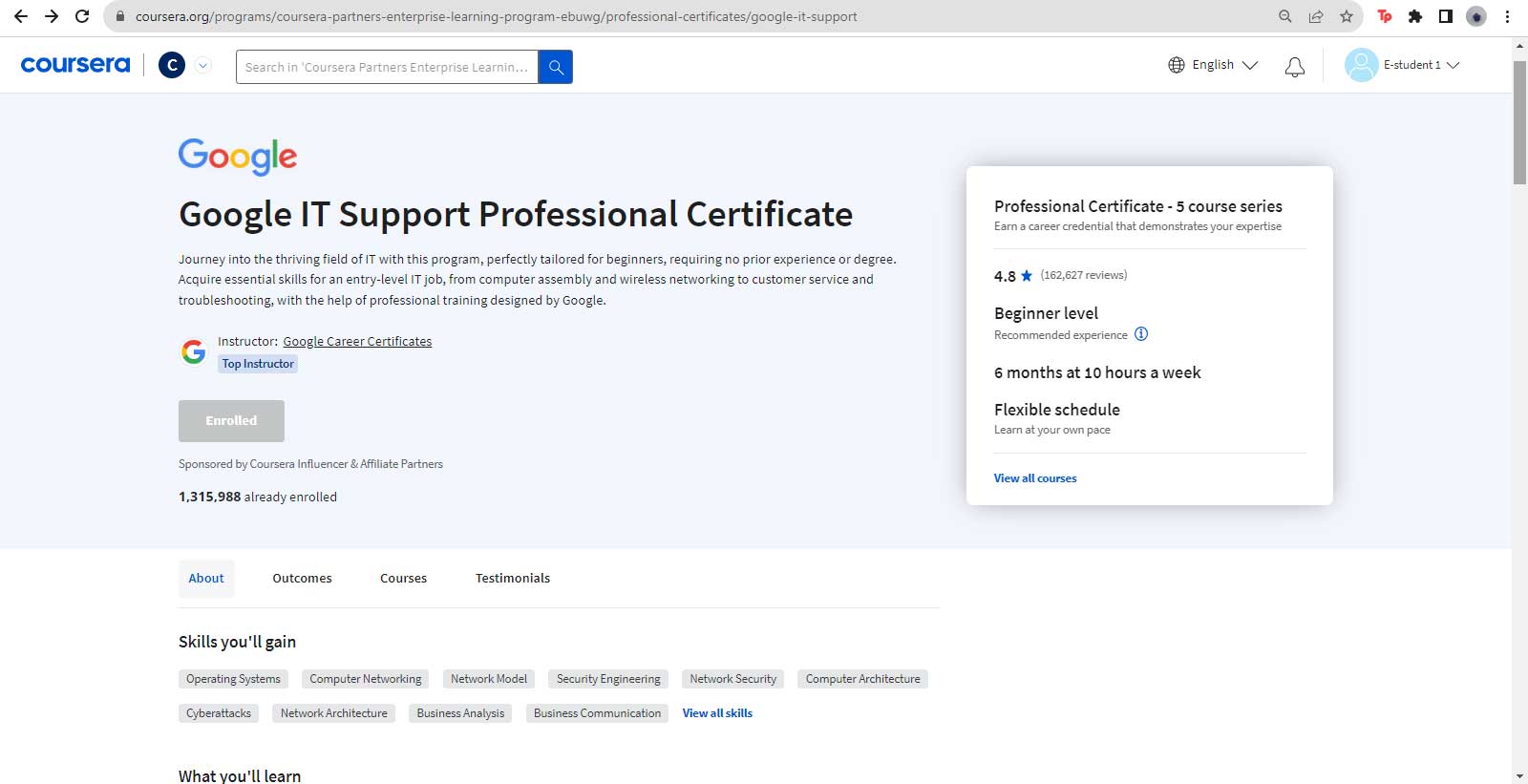The height and width of the screenshot is (784, 1528).
Task: Click the Network Architecture skill tag
Action: point(334,713)
